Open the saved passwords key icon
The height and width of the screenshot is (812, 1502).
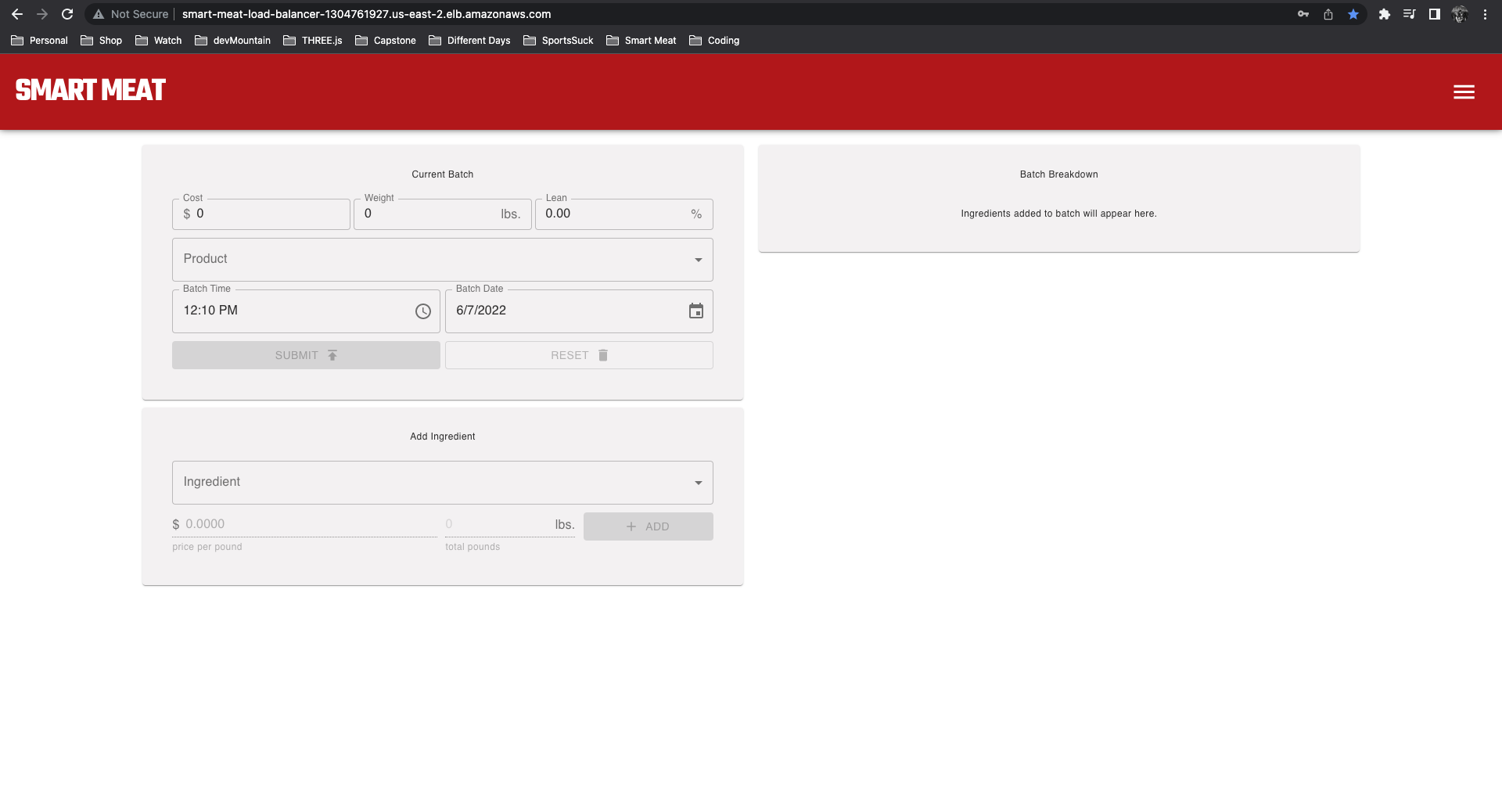[1303, 14]
